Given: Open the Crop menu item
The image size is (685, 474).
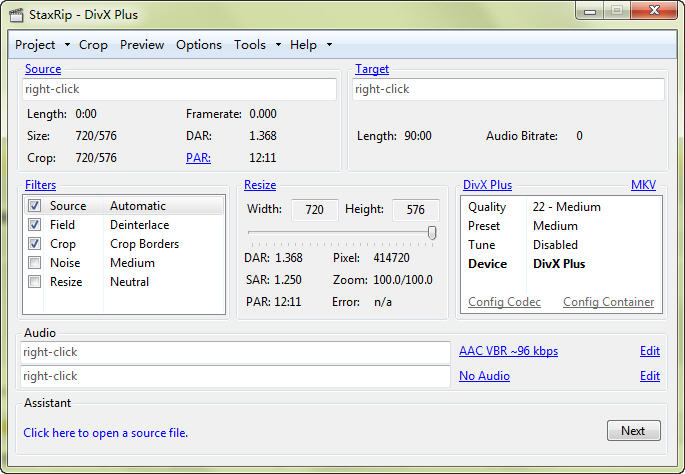Looking at the screenshot, I should pos(93,45).
